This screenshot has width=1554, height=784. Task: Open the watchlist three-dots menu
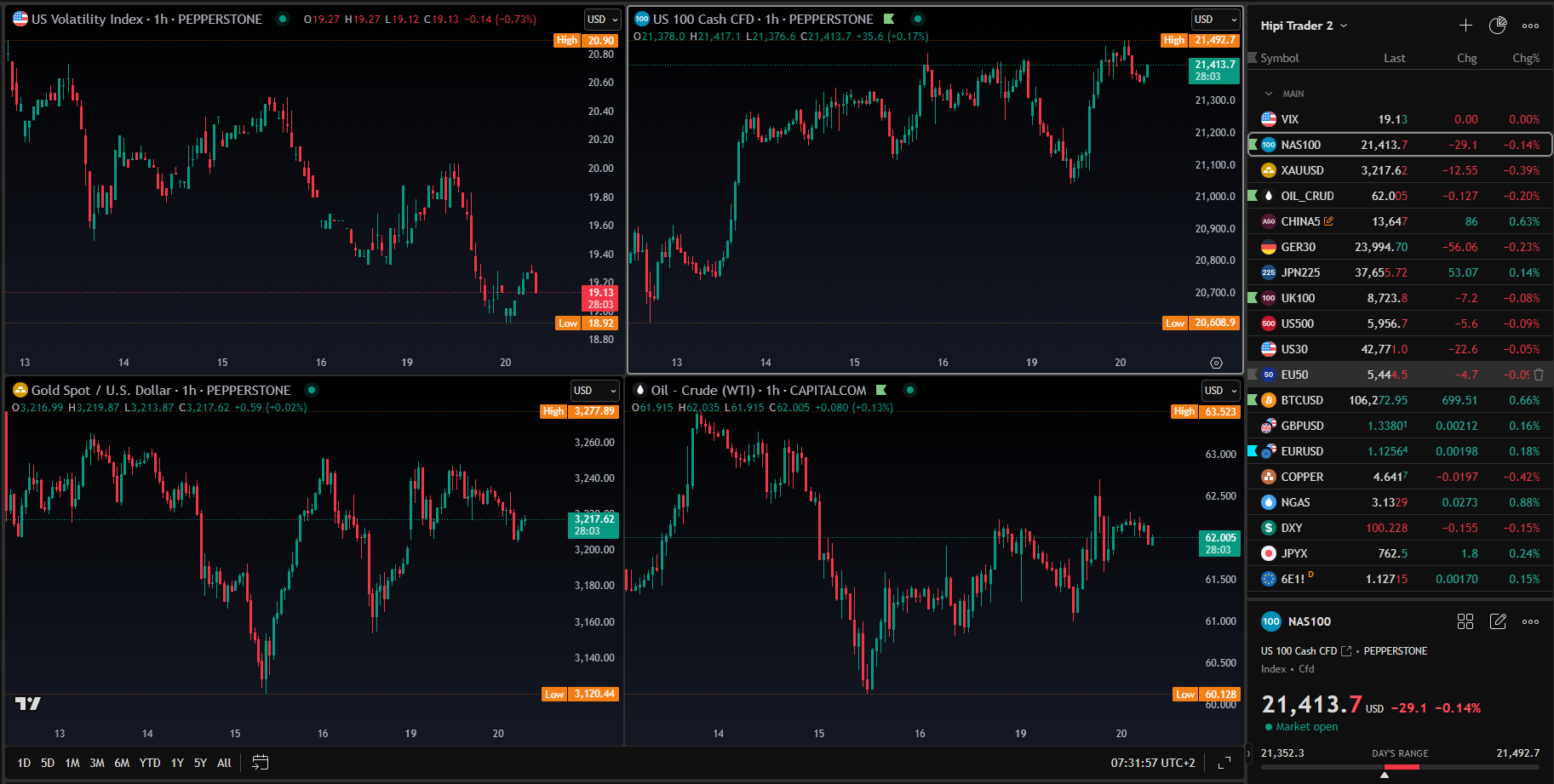click(1530, 26)
